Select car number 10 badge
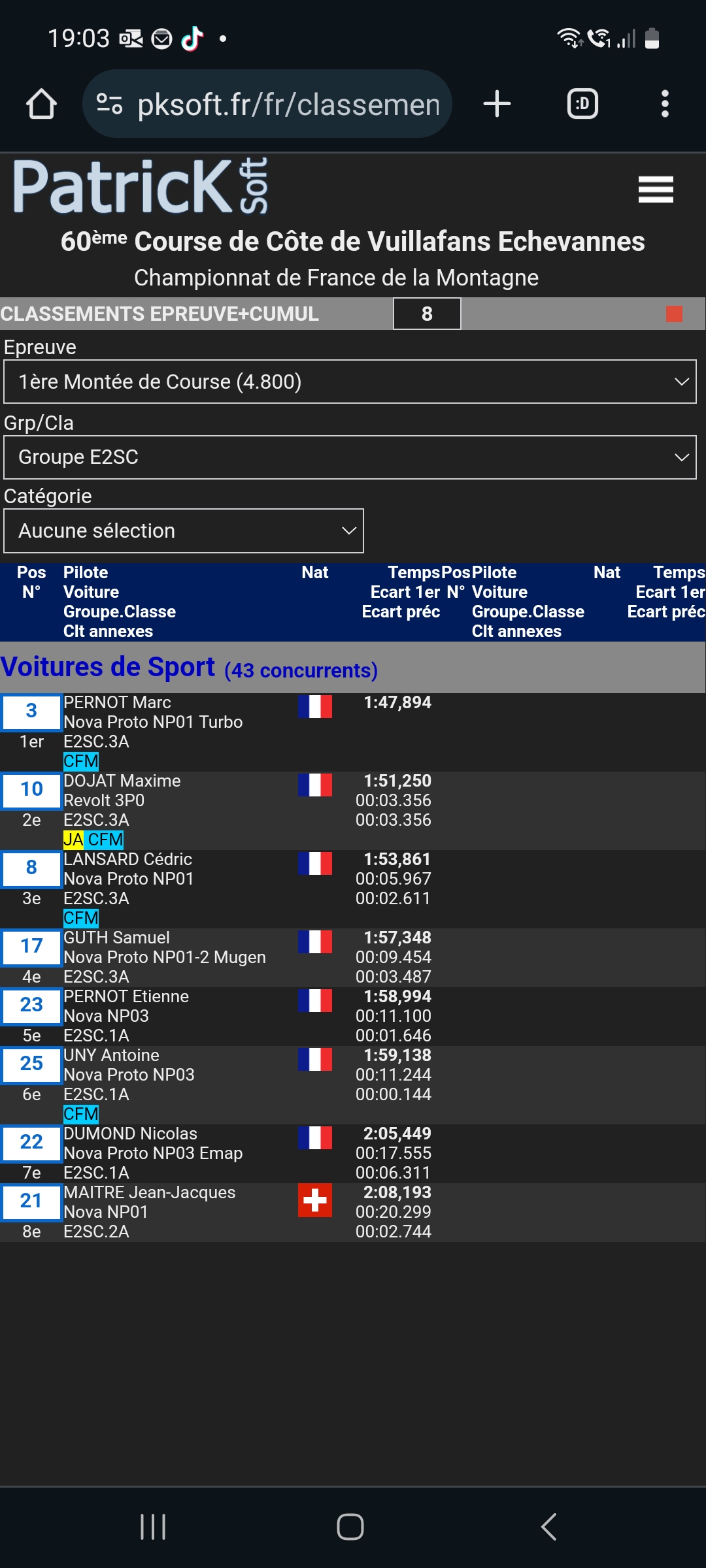706x1568 pixels. tap(31, 790)
